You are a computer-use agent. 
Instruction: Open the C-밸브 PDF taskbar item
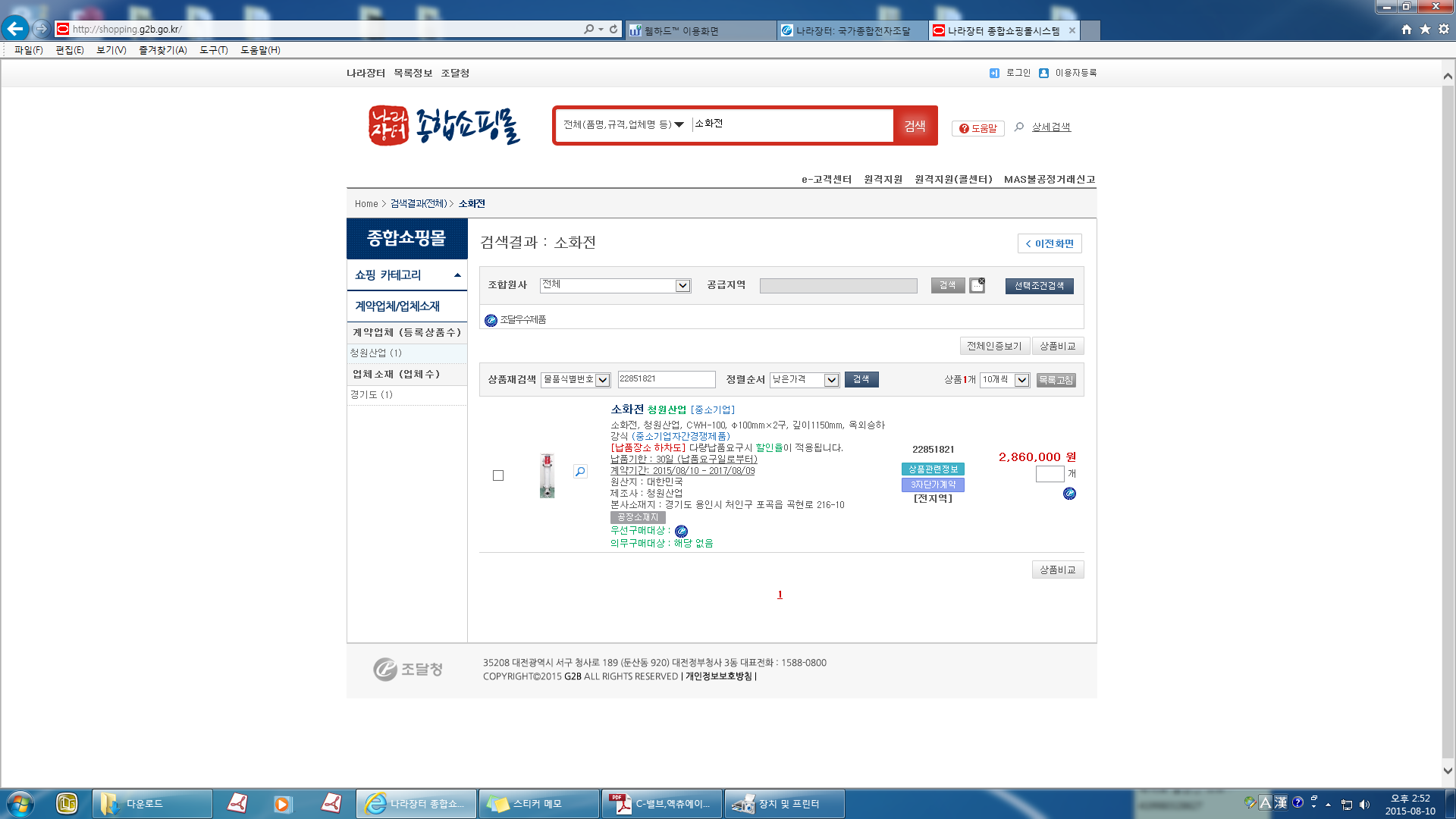coord(662,804)
